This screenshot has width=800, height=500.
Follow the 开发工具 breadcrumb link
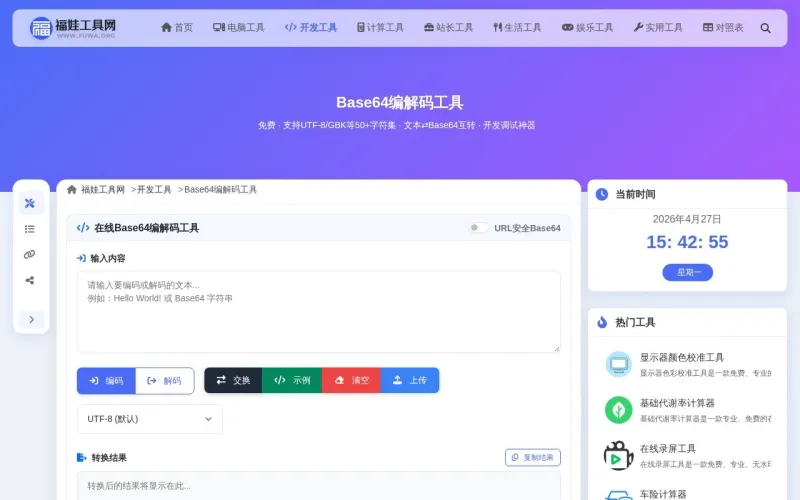pyautogui.click(x=154, y=190)
